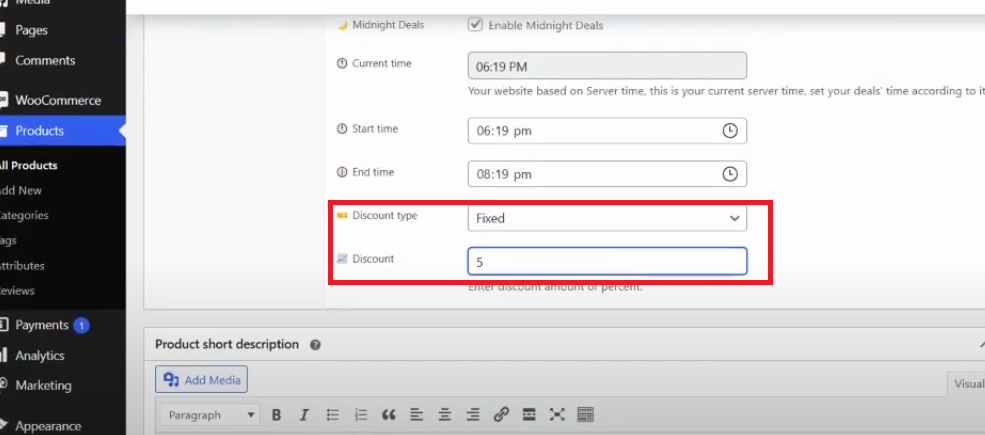This screenshot has height=435, width=985.
Task: Insert a numbered list
Action: [361, 415]
